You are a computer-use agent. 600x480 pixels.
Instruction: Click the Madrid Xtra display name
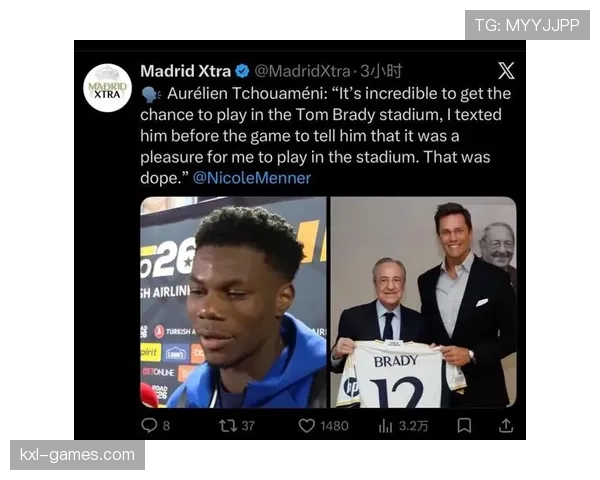185,71
